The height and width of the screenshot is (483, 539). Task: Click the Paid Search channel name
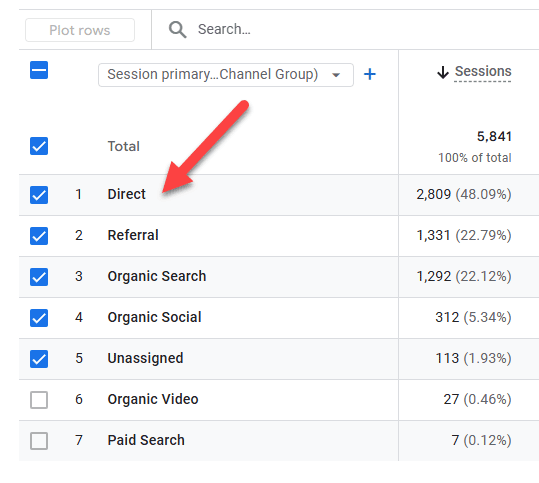(146, 440)
